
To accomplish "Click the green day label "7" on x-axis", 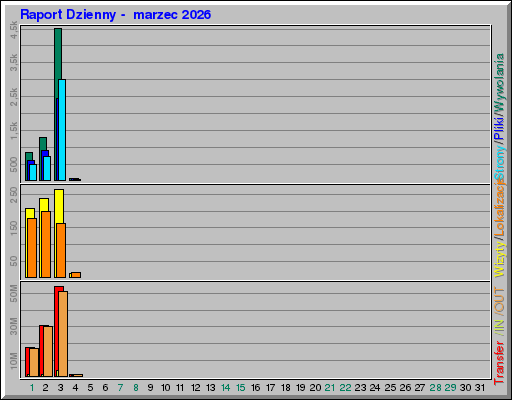I will (120, 388).
